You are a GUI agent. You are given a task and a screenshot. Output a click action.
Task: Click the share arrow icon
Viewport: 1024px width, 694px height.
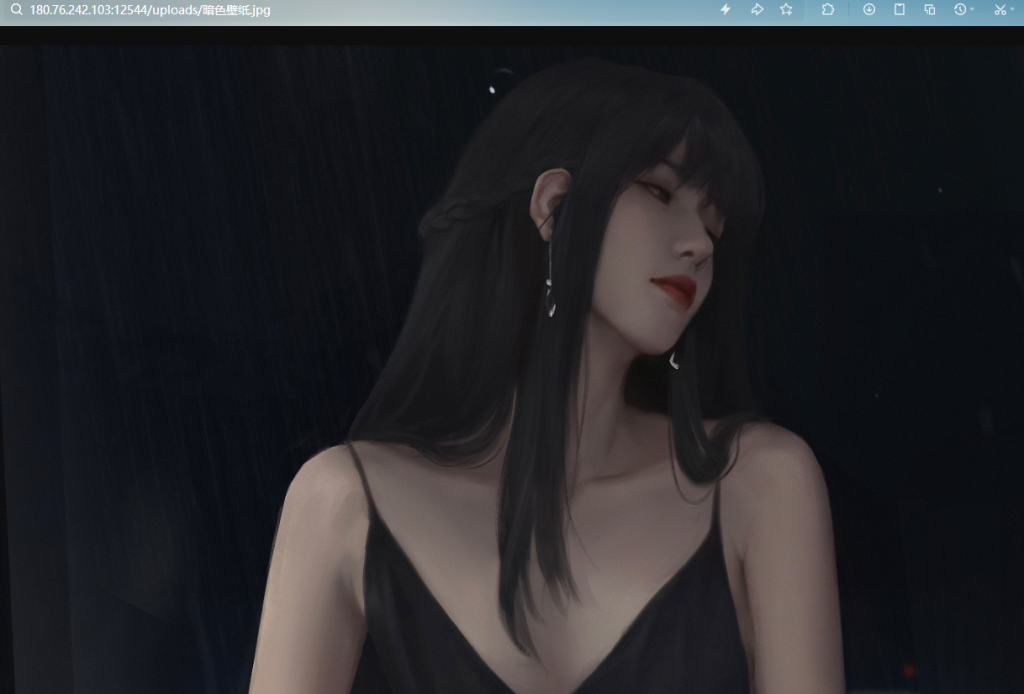tap(756, 10)
